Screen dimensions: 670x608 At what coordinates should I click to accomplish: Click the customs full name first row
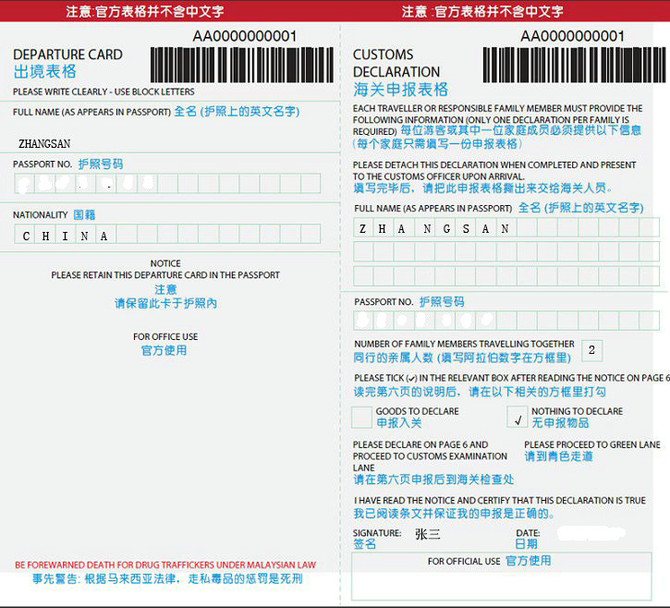click(x=506, y=227)
